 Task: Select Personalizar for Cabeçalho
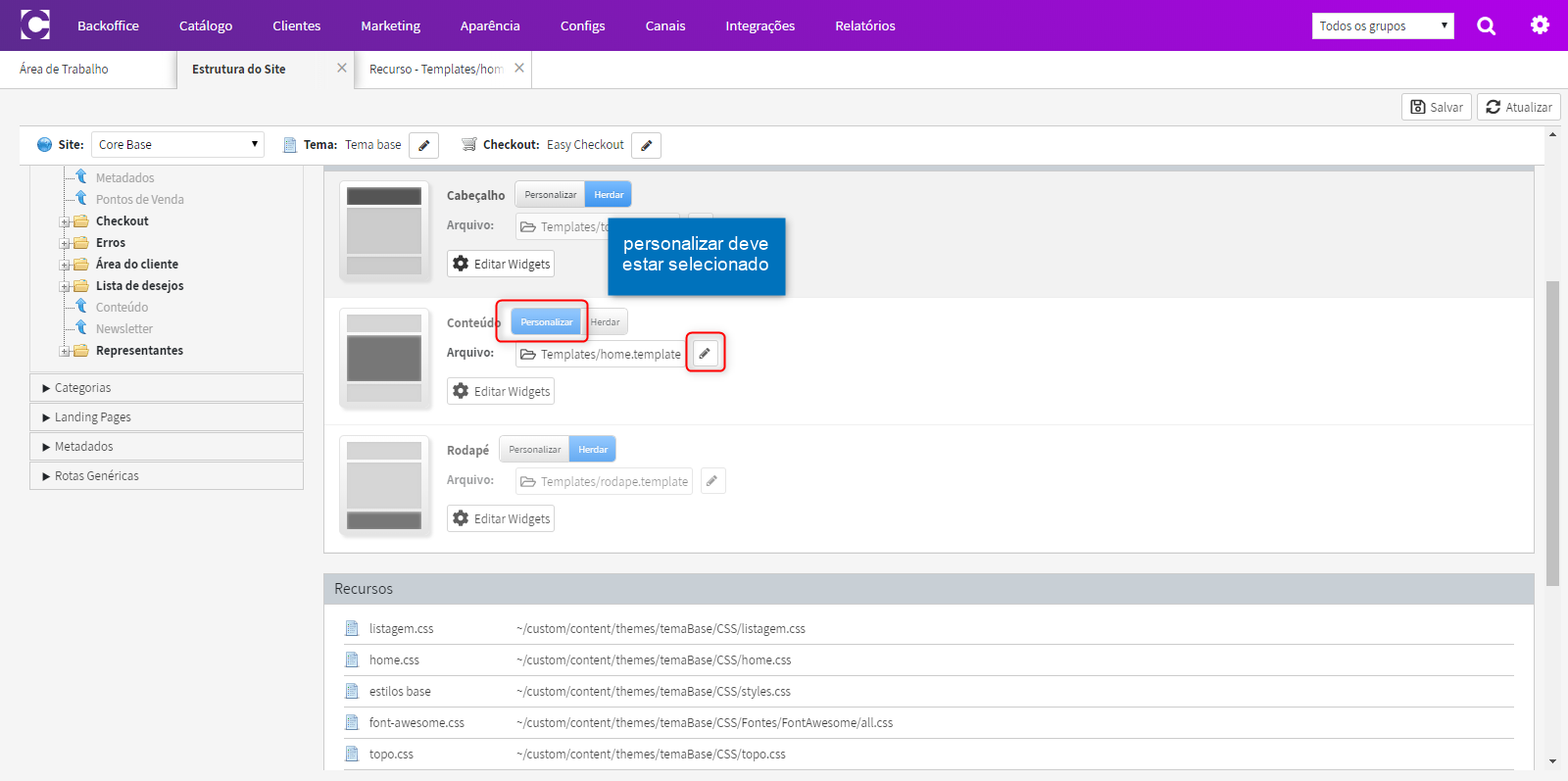550,194
